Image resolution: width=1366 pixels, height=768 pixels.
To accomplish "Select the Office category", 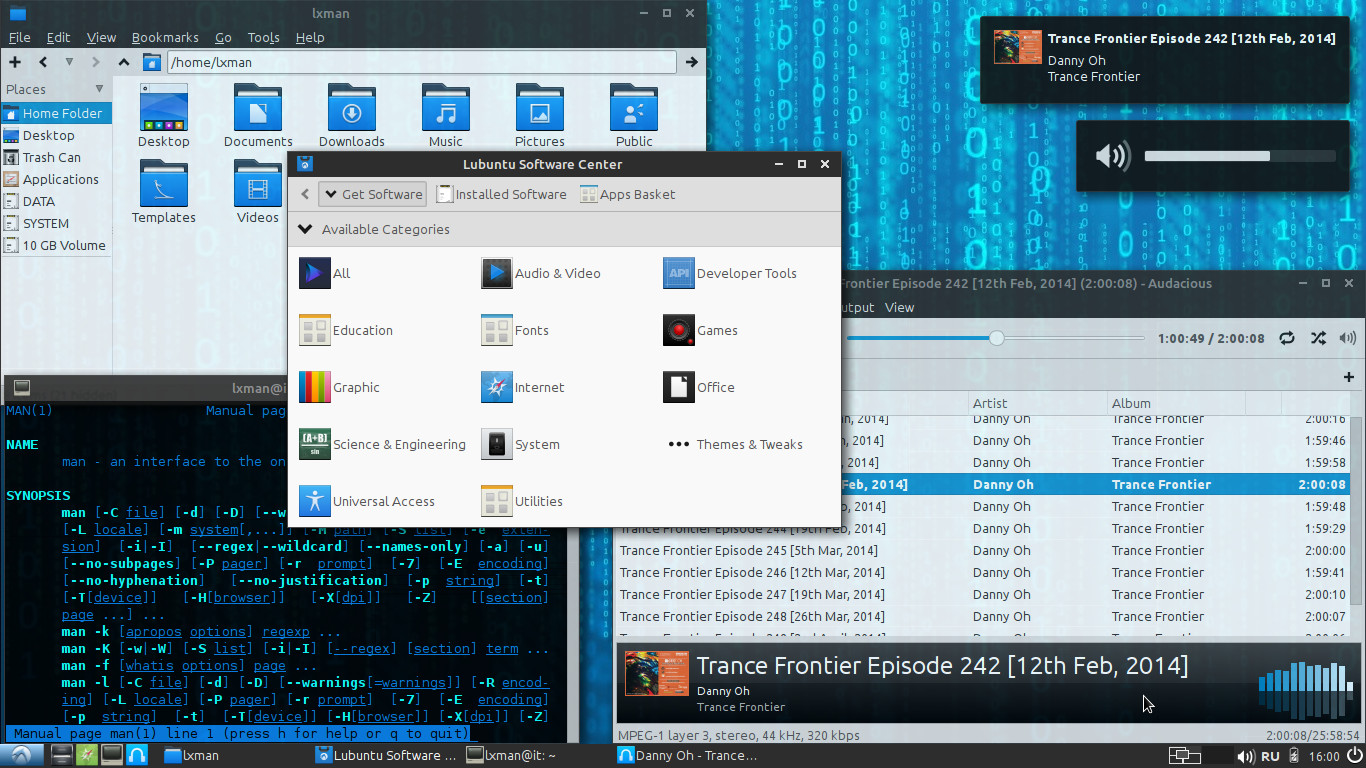I will coord(699,387).
